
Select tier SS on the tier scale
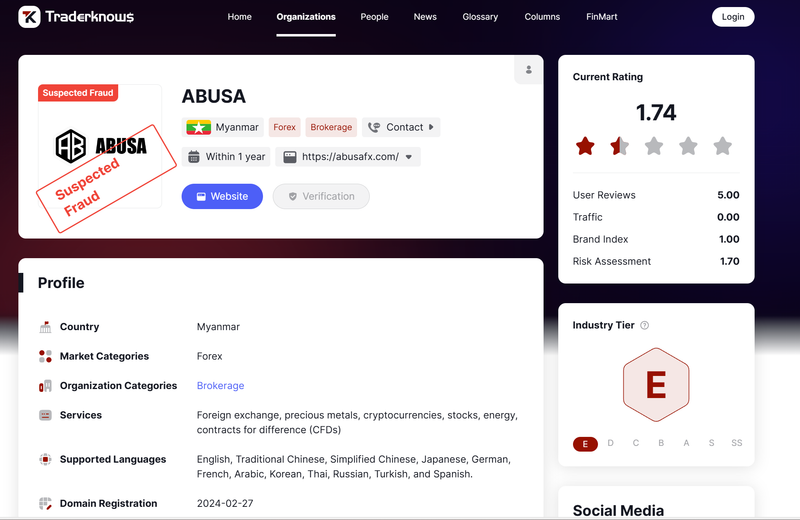[x=736, y=443]
